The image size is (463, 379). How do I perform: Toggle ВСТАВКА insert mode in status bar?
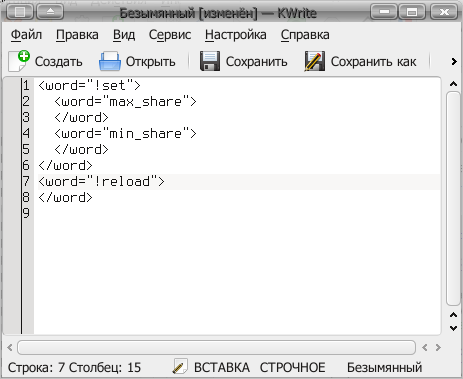[222, 368]
